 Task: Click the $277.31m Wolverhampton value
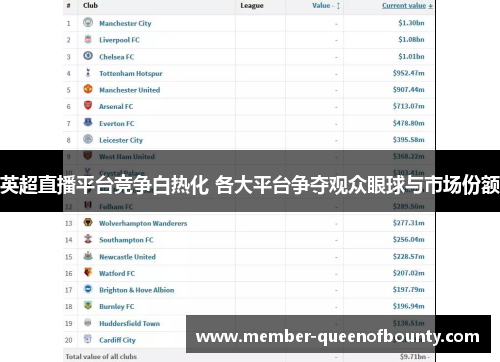[x=409, y=223]
